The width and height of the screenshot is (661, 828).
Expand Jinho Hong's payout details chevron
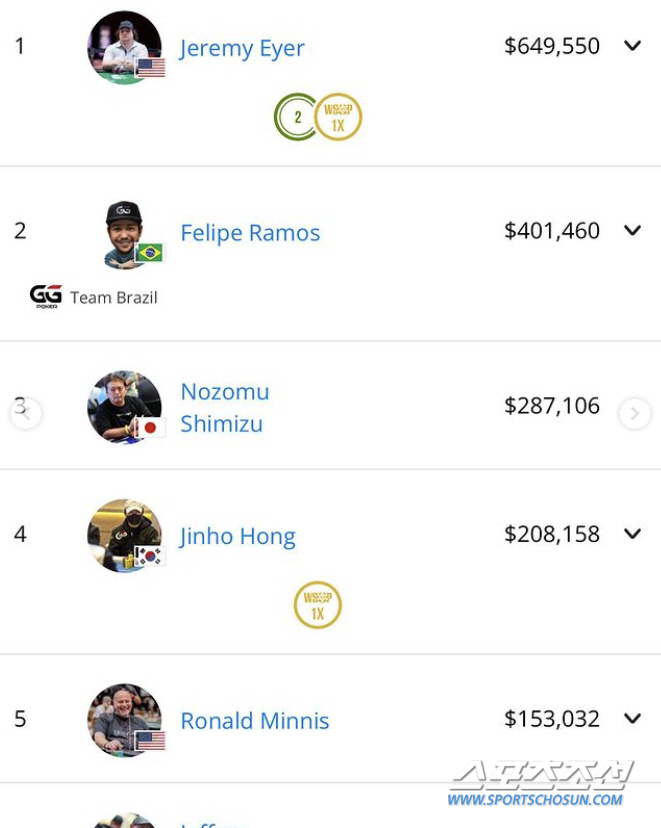coord(632,533)
